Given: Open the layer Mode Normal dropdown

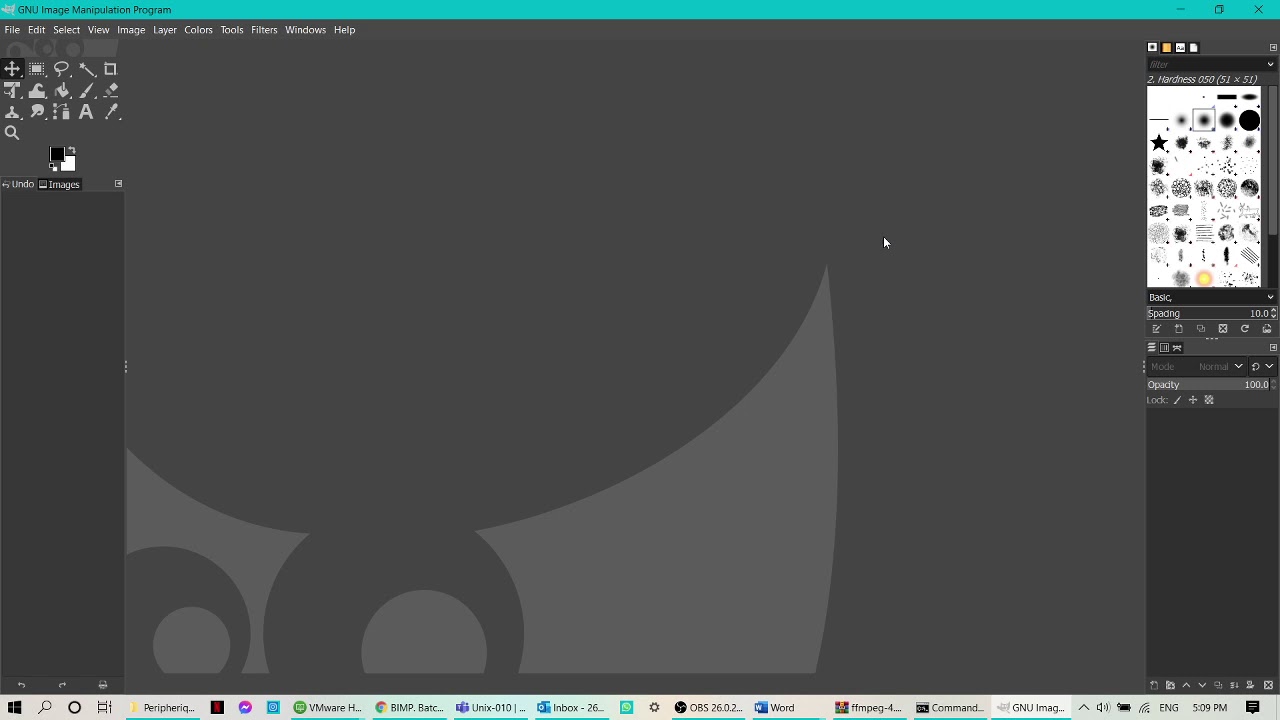Looking at the screenshot, I should tap(1197, 366).
